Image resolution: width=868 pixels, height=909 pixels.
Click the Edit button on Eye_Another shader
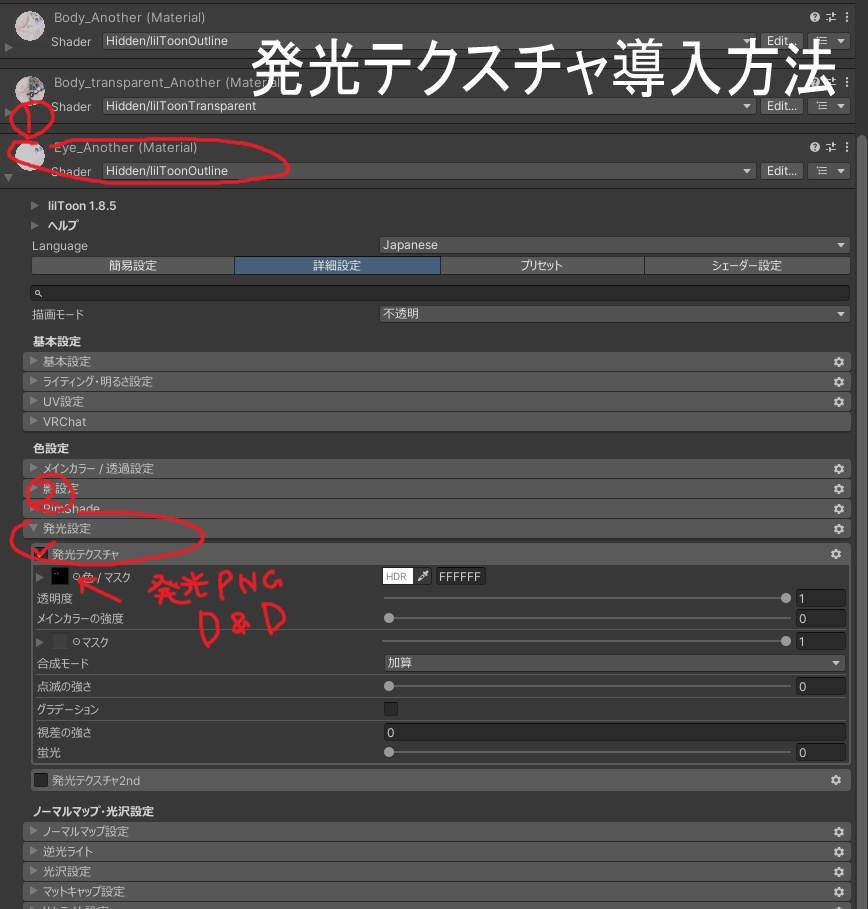click(782, 170)
